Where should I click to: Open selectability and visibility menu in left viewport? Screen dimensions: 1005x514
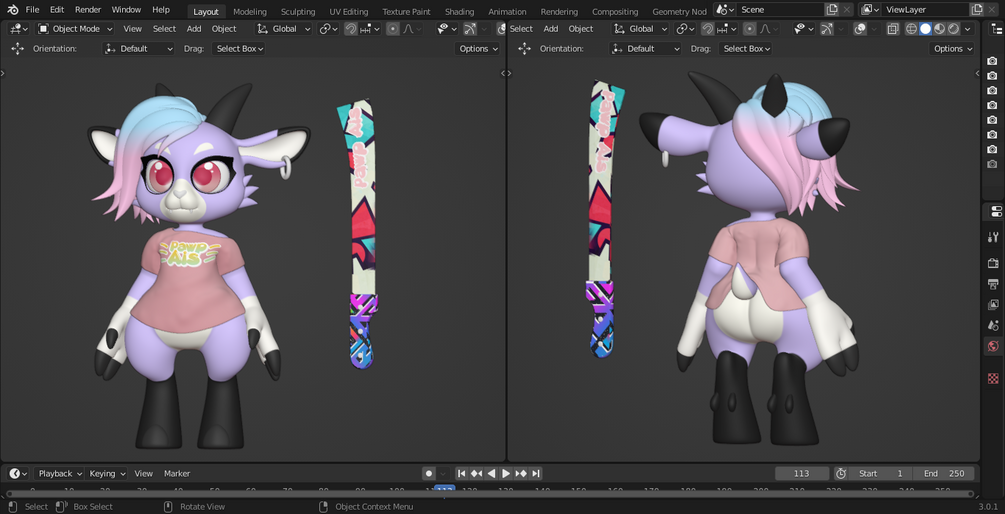[x=445, y=29]
